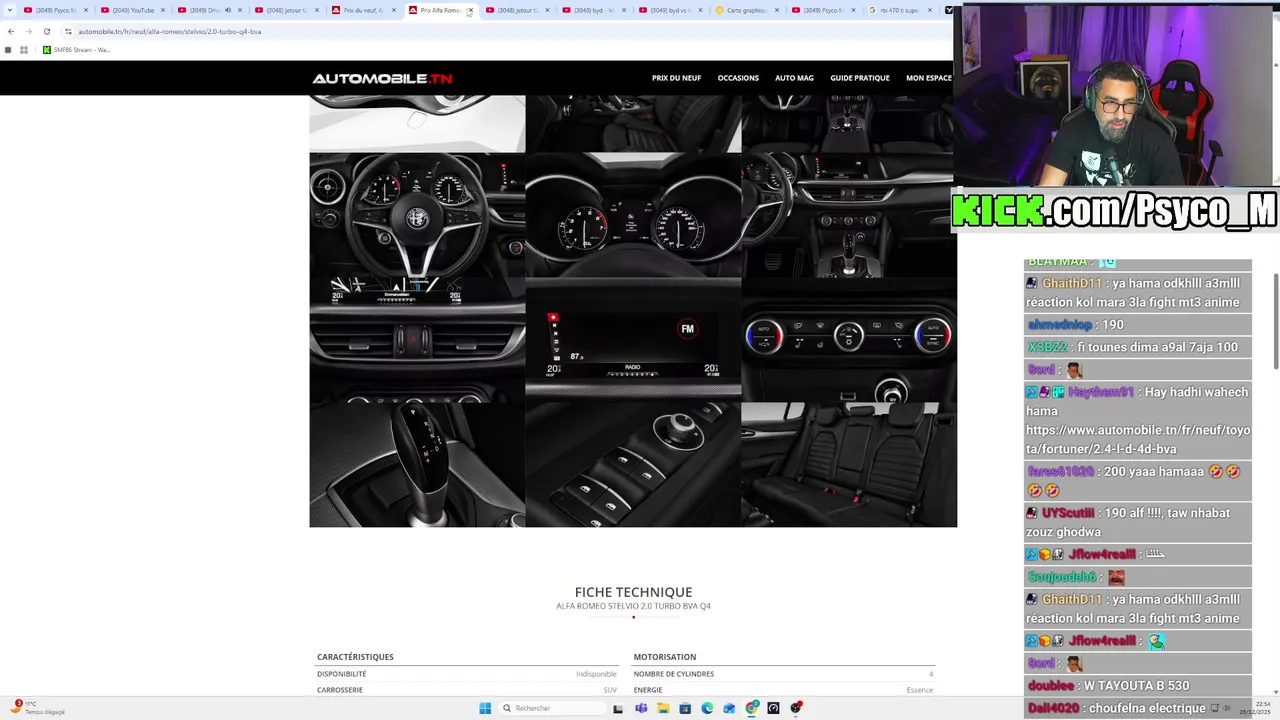Click the Windows Start button
Image resolution: width=1280 pixels, height=720 pixels.
(x=485, y=708)
